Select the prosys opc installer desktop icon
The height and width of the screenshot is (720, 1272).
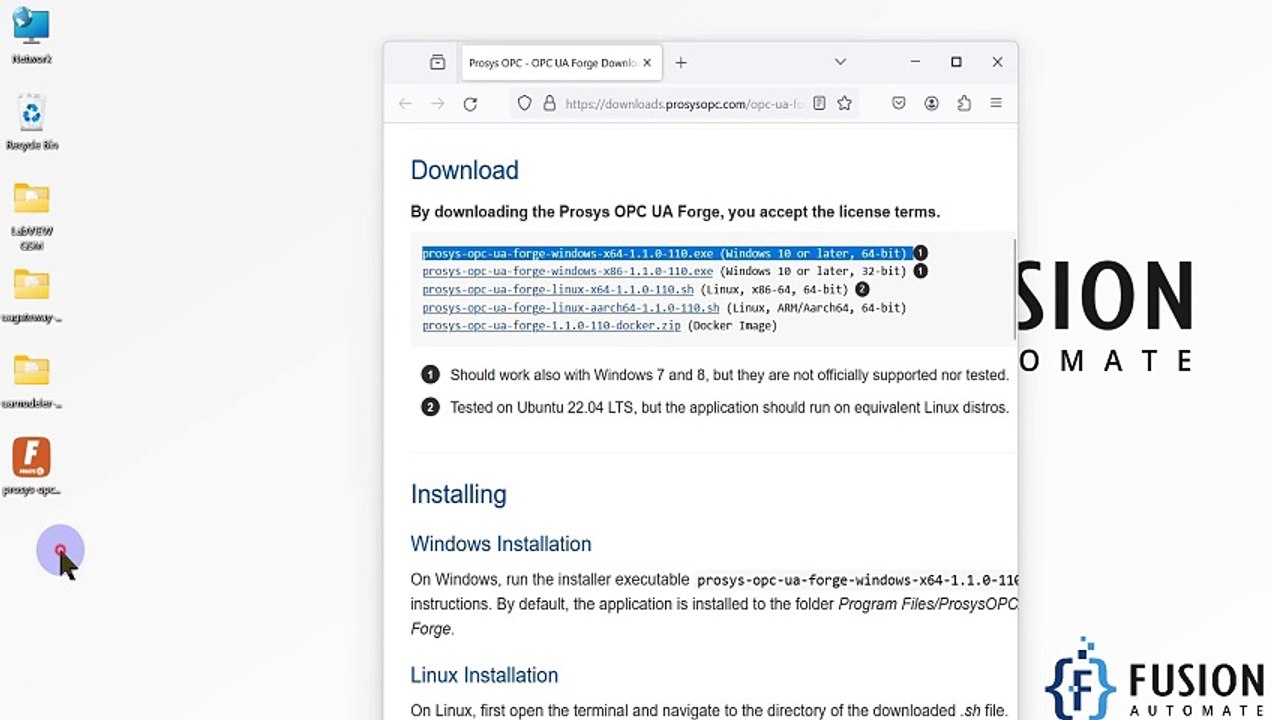pyautogui.click(x=32, y=466)
